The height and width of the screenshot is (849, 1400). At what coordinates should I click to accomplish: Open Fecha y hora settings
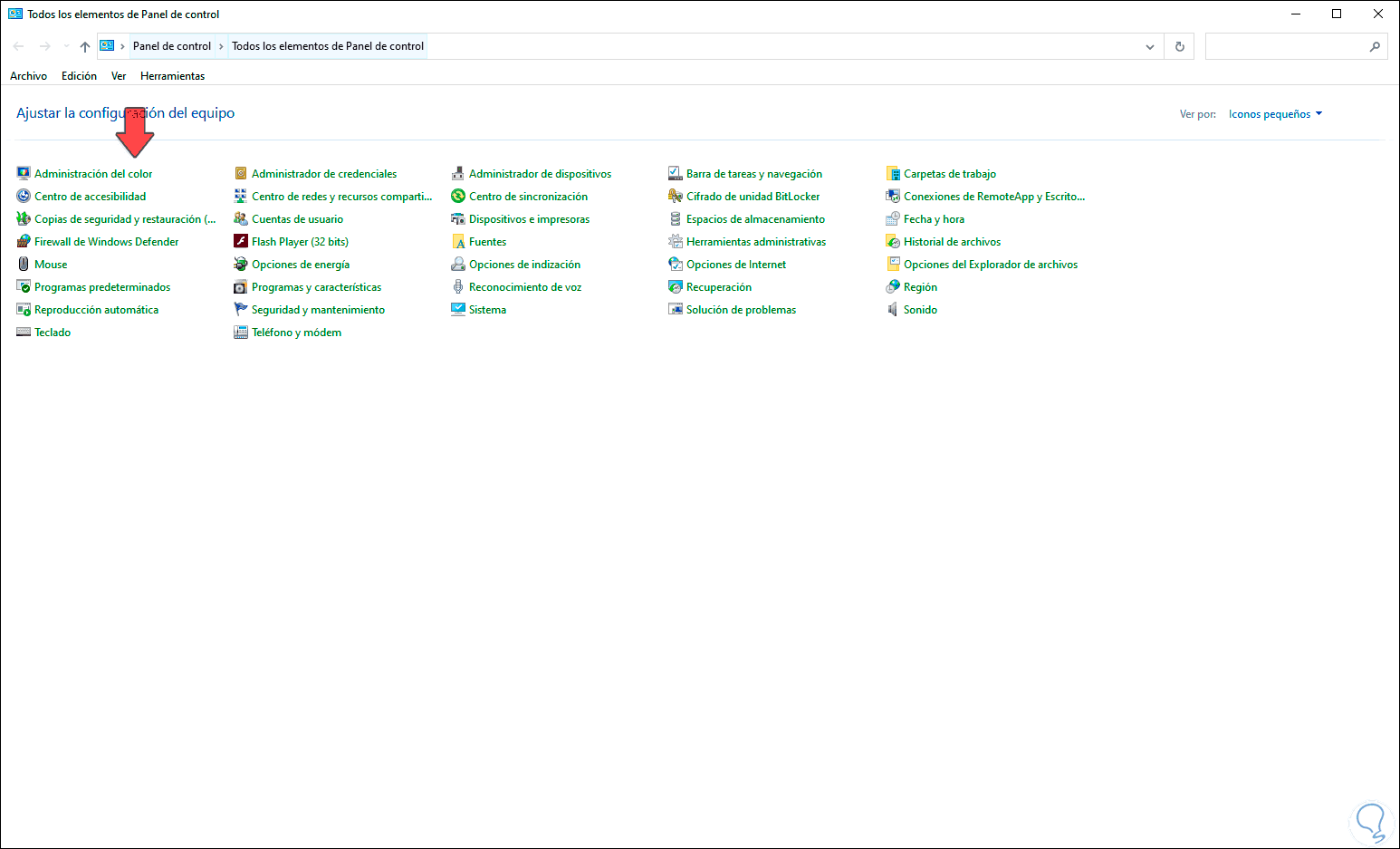(934, 218)
